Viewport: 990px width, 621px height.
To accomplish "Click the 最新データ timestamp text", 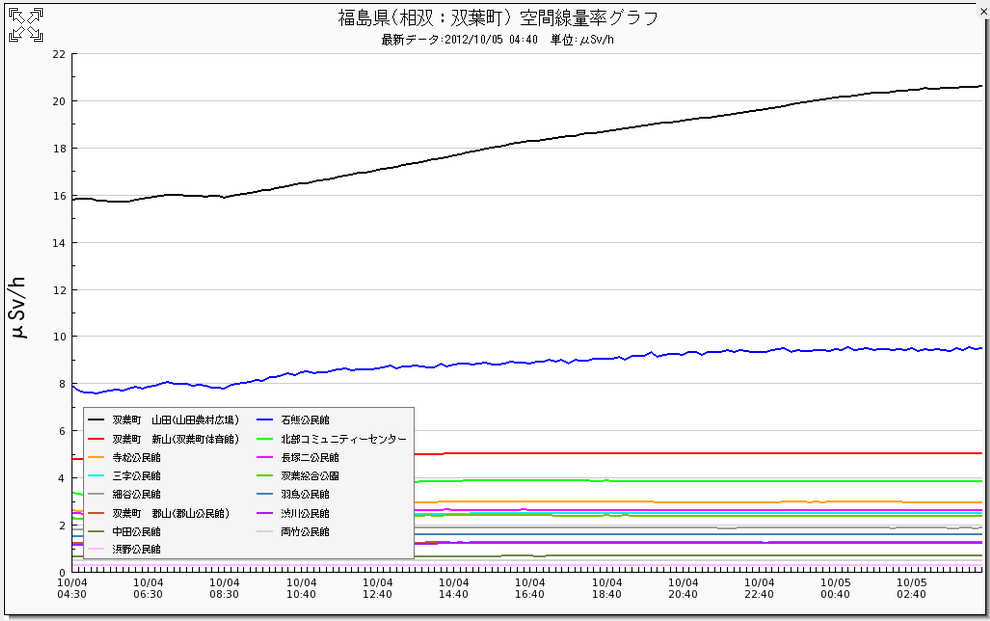I will click(459, 40).
